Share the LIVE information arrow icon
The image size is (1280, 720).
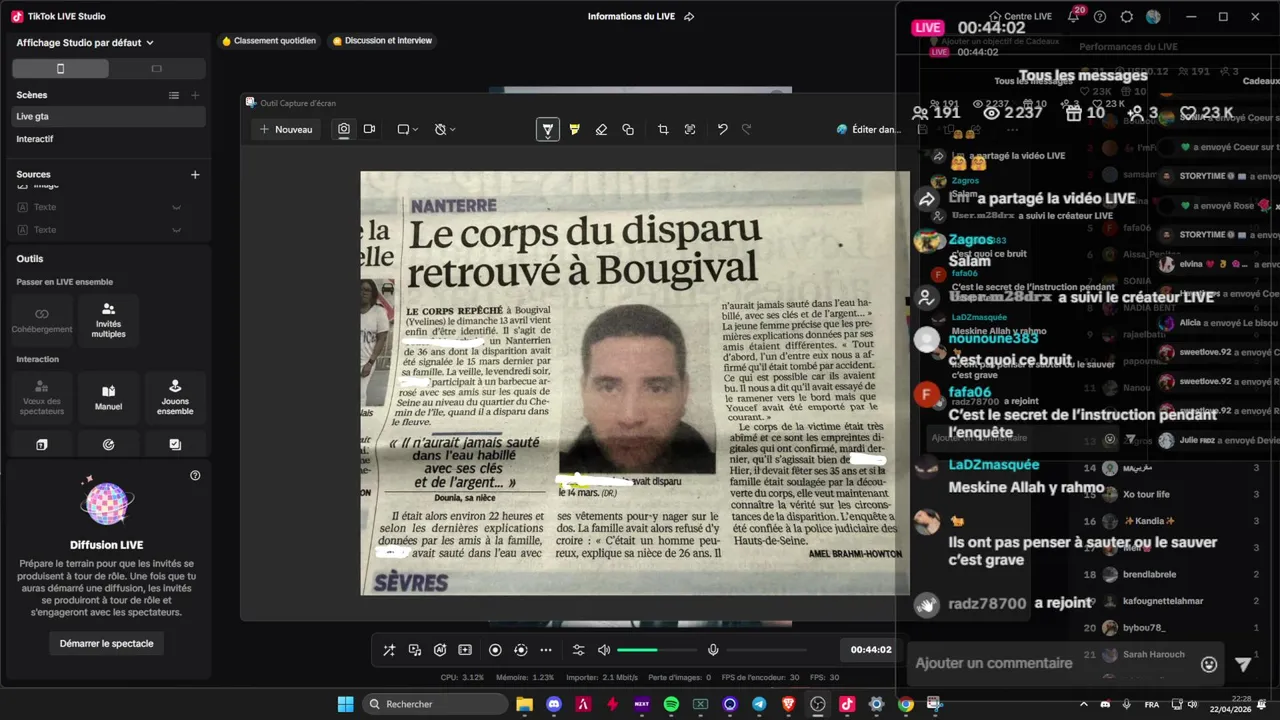coord(689,17)
